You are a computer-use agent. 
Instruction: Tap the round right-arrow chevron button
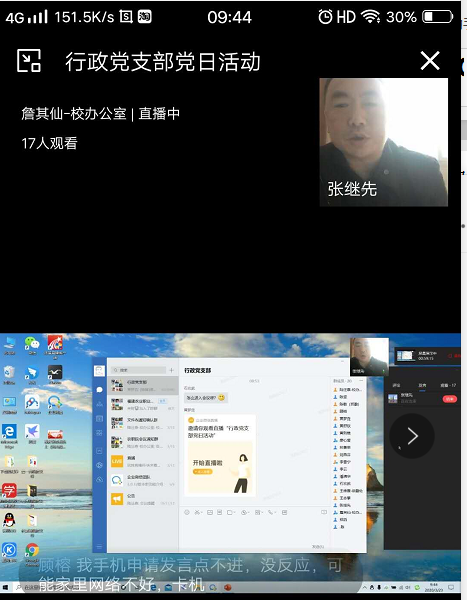[412, 436]
